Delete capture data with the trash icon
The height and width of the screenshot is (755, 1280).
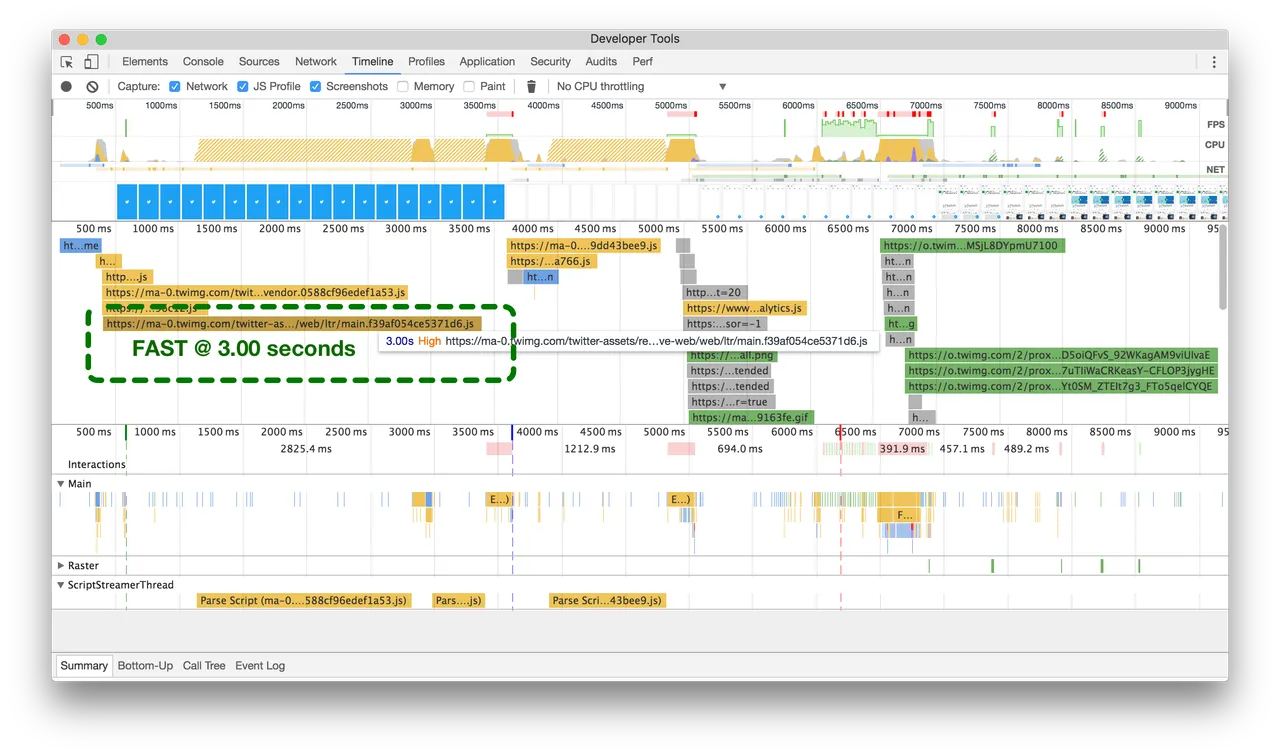coord(531,86)
